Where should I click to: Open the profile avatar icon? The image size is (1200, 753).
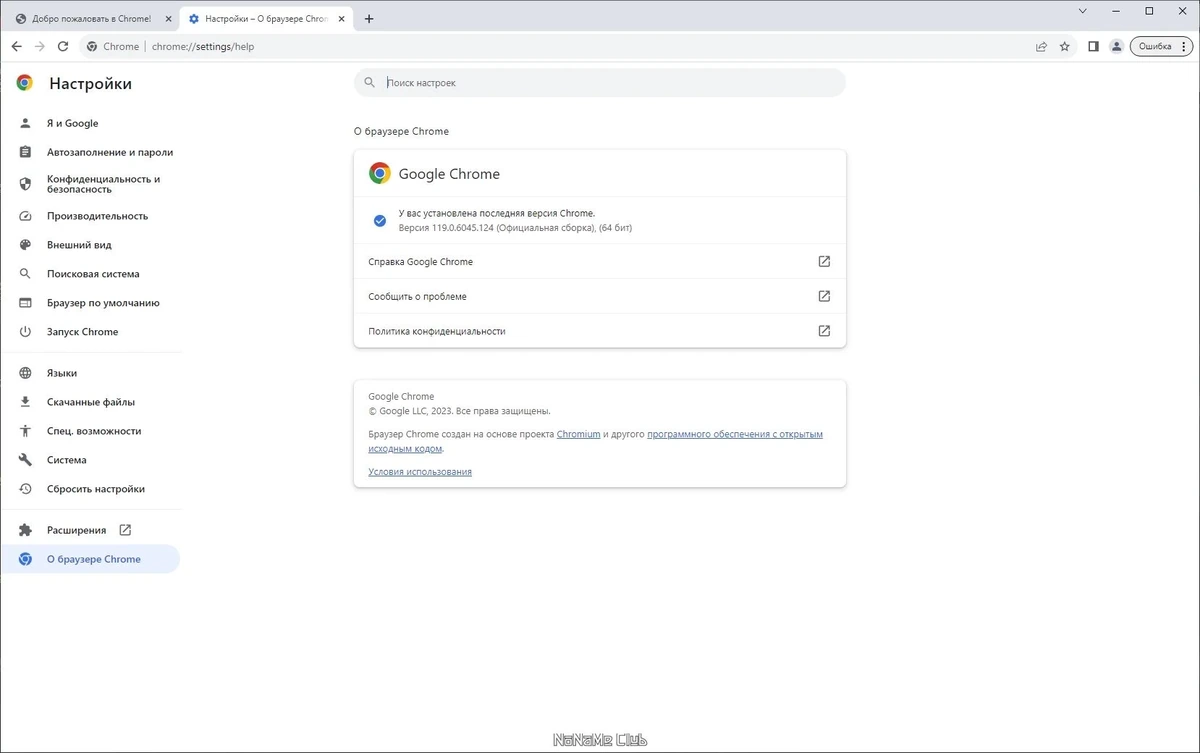pyautogui.click(x=1117, y=46)
